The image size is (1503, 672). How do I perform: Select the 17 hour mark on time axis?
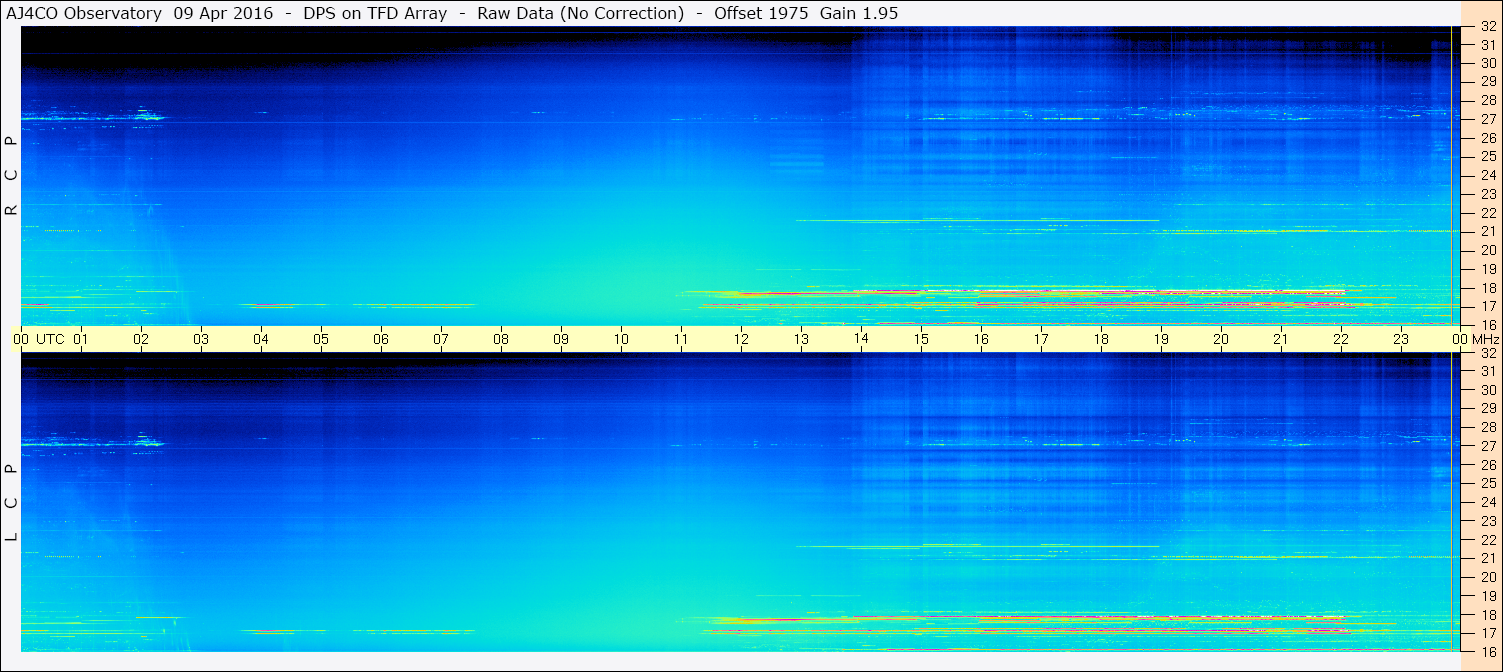pos(1041,339)
